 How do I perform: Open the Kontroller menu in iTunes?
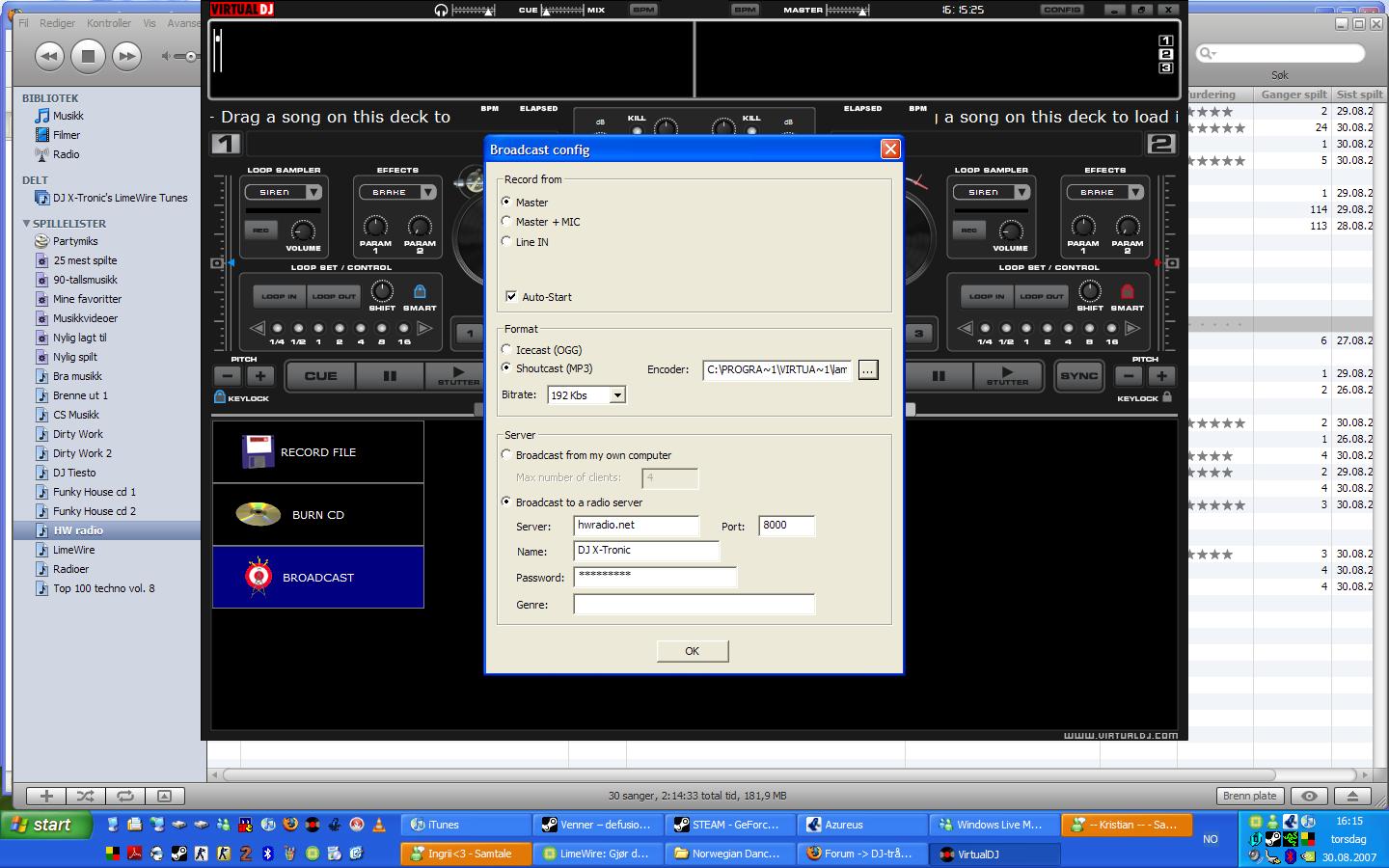pos(109,23)
